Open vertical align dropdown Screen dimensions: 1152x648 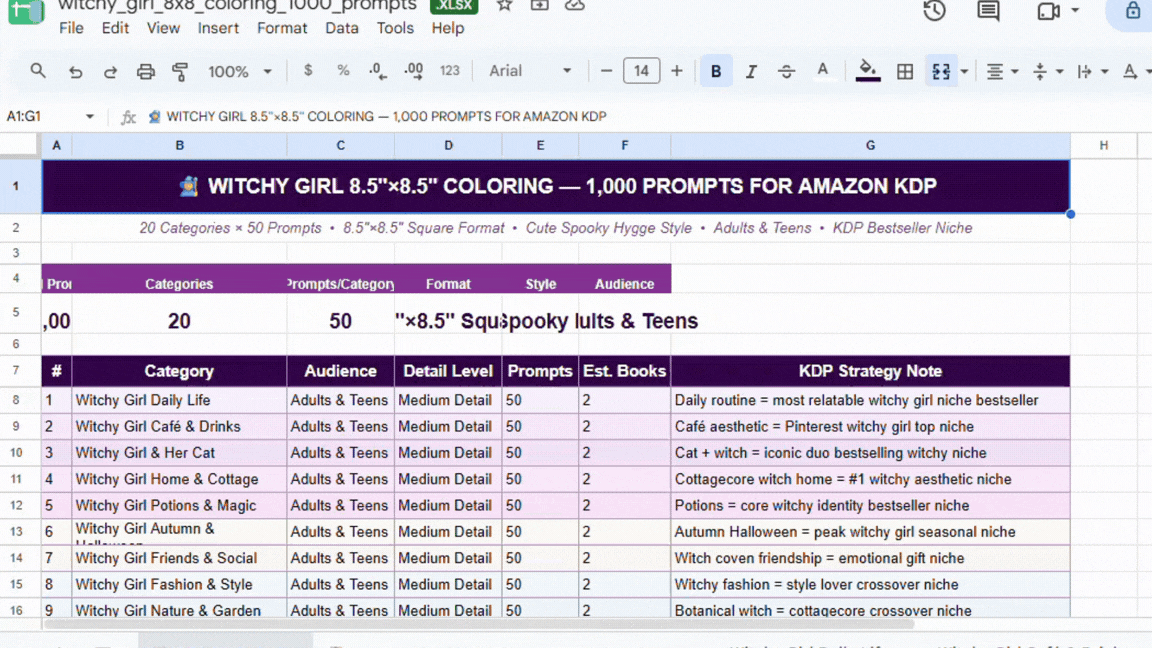coord(1048,71)
